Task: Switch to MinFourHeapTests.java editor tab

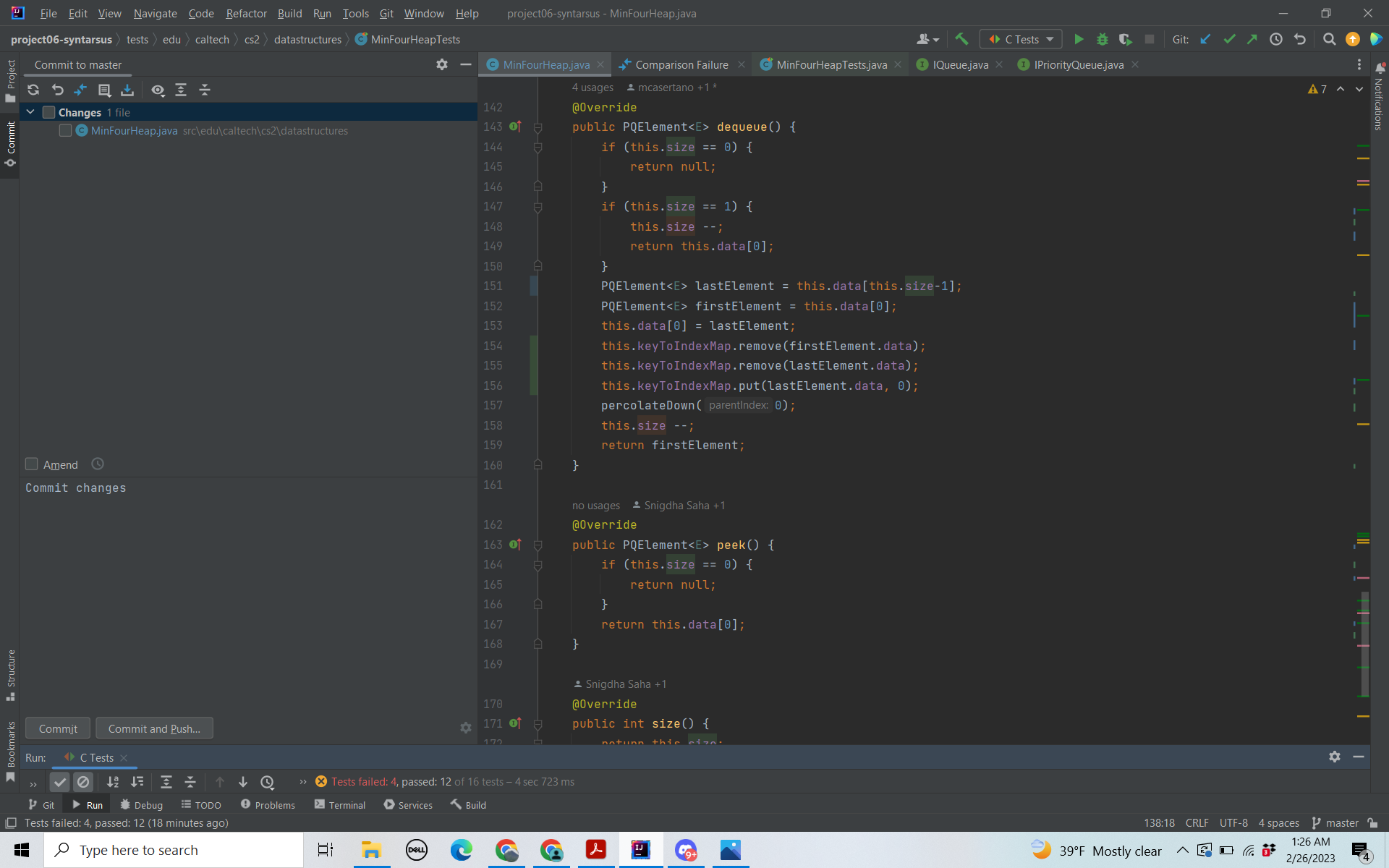Action: coord(831,64)
